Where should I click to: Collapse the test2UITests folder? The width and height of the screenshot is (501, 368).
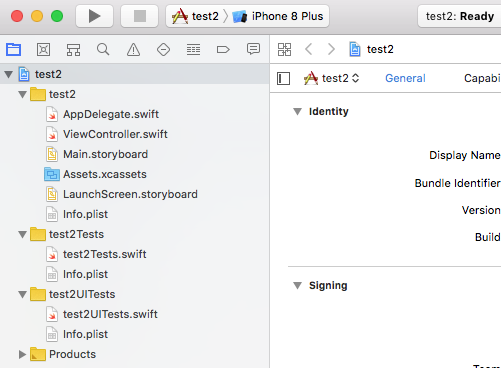[23, 295]
